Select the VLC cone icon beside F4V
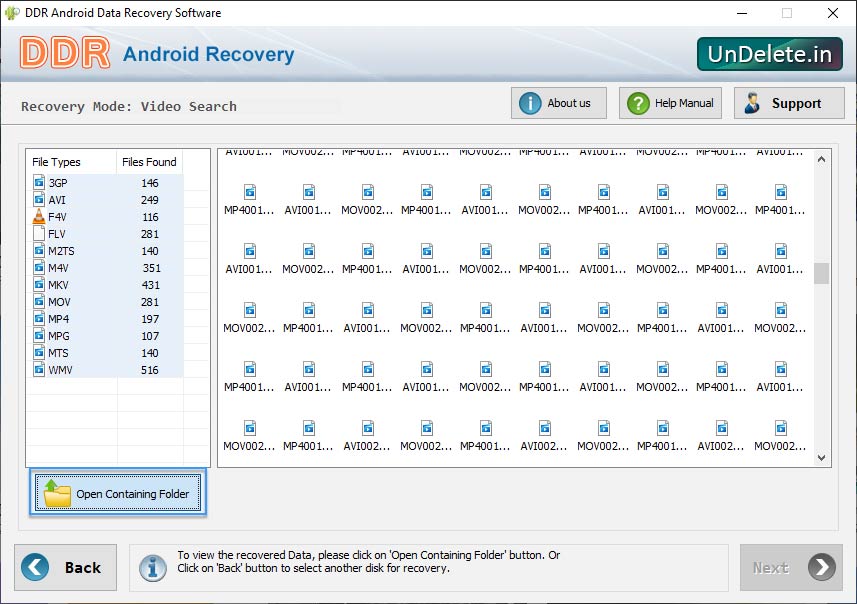The height and width of the screenshot is (604, 857). tap(39, 216)
